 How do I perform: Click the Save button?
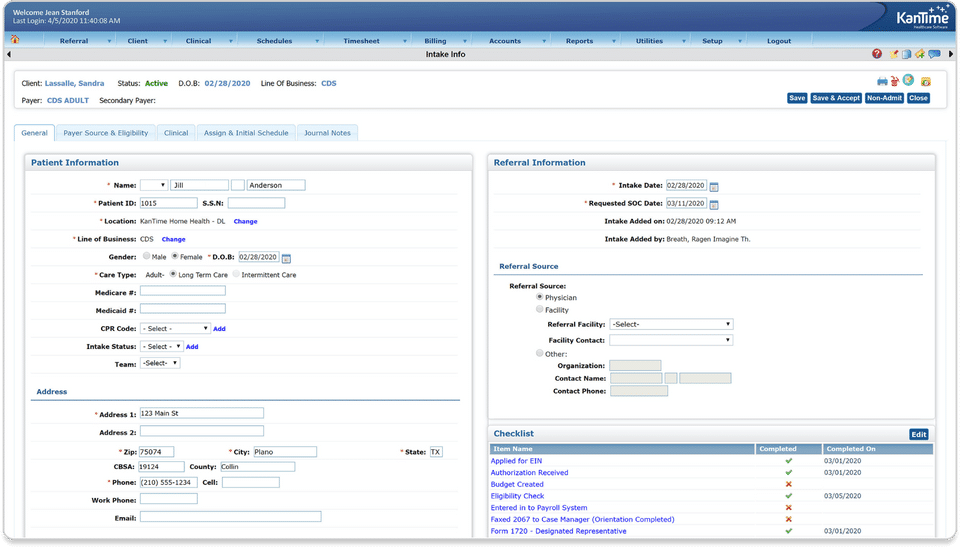[x=797, y=98]
